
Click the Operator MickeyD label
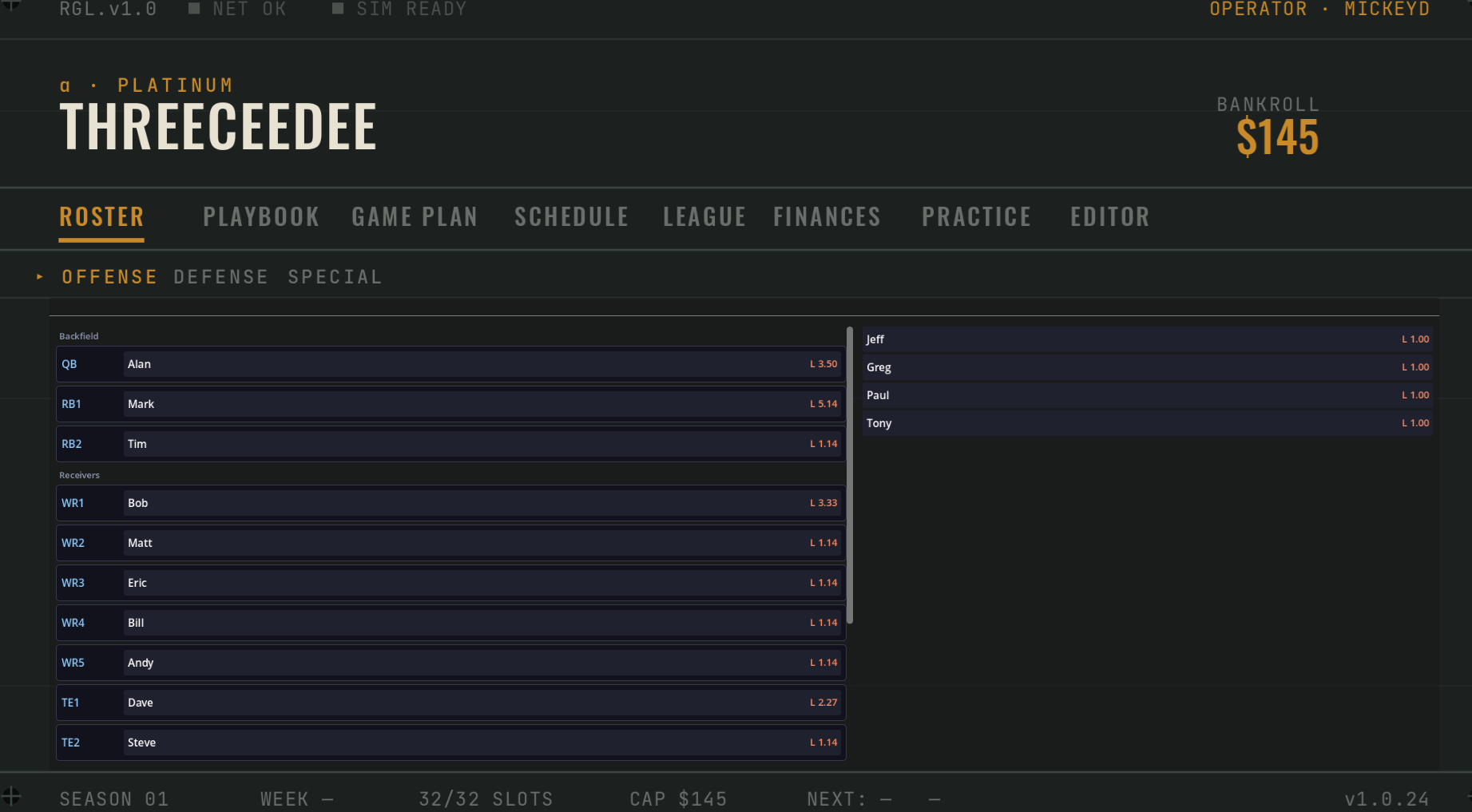[1319, 9]
